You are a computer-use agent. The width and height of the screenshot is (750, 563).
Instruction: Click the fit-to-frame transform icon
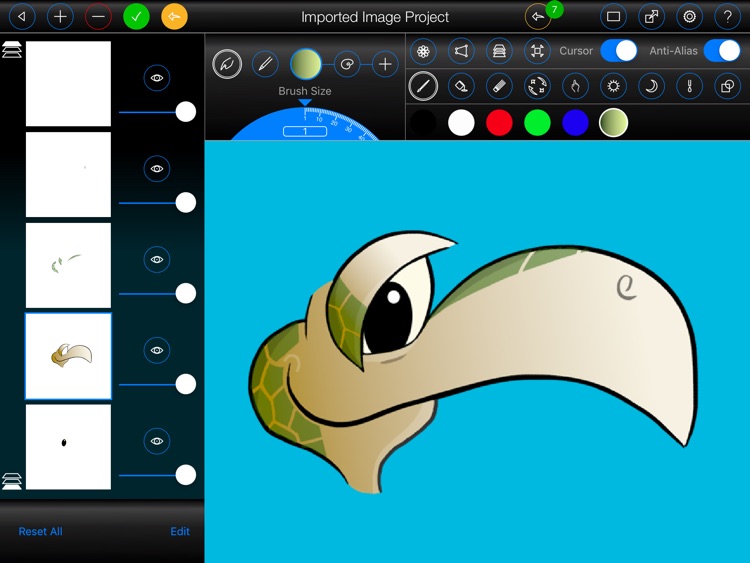(537, 51)
